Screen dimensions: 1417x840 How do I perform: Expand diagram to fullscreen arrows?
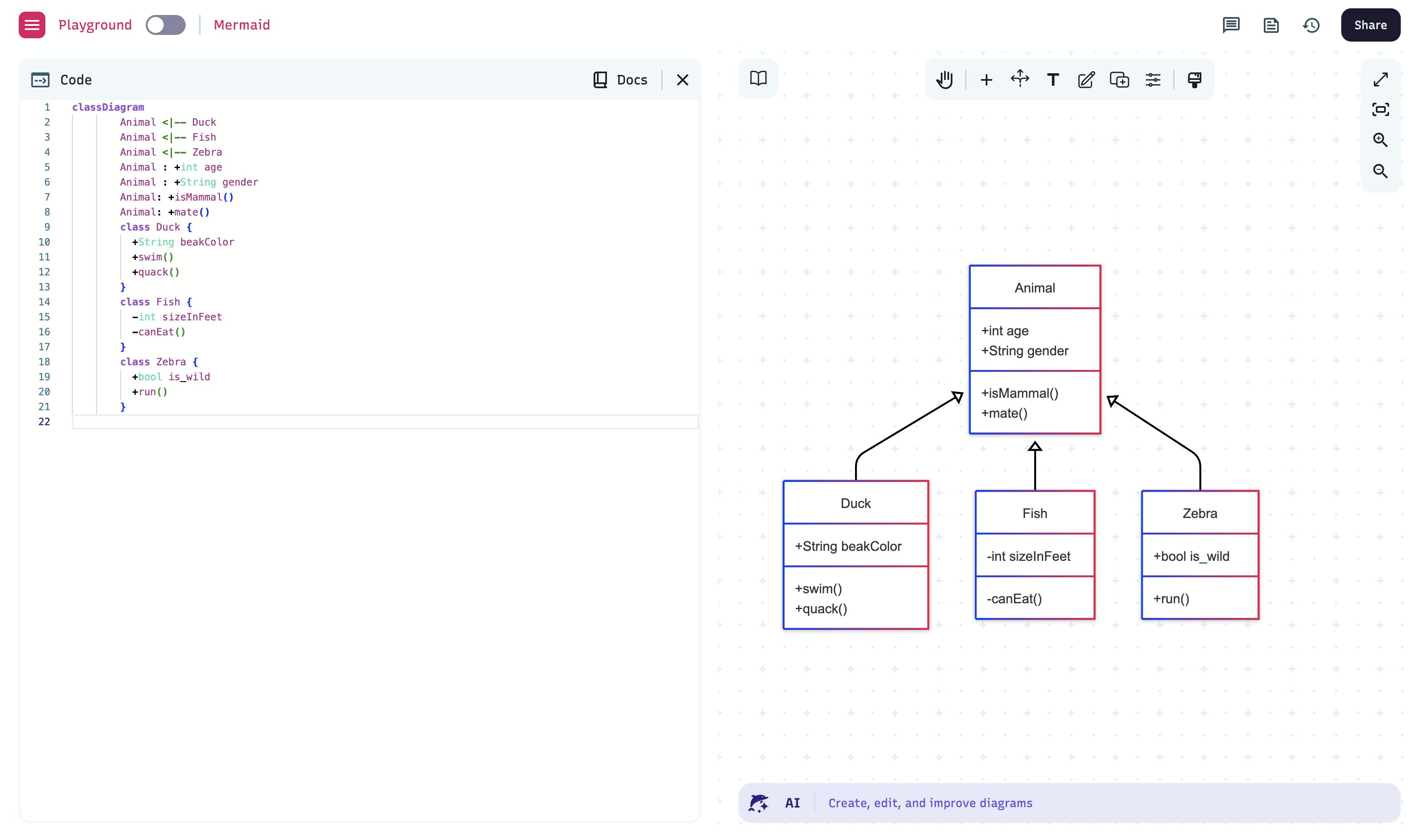click(x=1380, y=79)
